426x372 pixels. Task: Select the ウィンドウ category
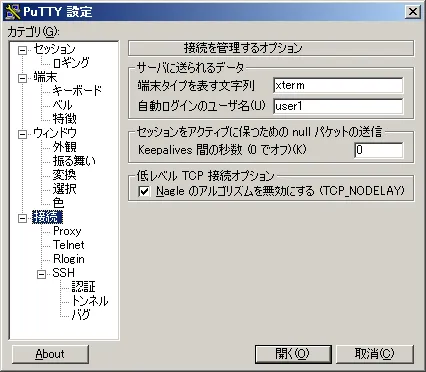point(55,133)
